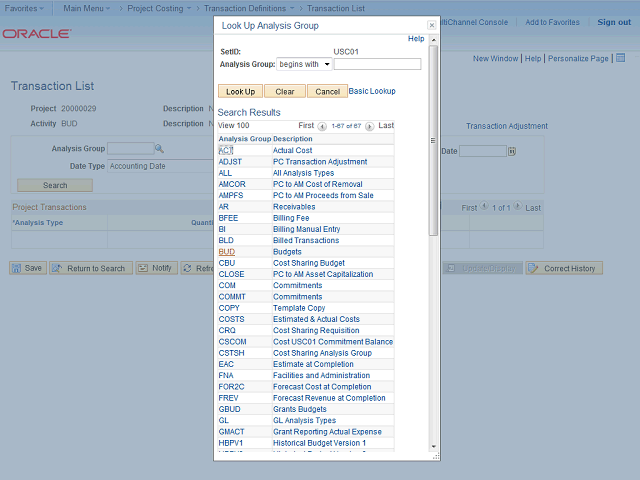Image resolution: width=640 pixels, height=480 pixels.
Task: Click the Date input field
Action: coord(483,151)
